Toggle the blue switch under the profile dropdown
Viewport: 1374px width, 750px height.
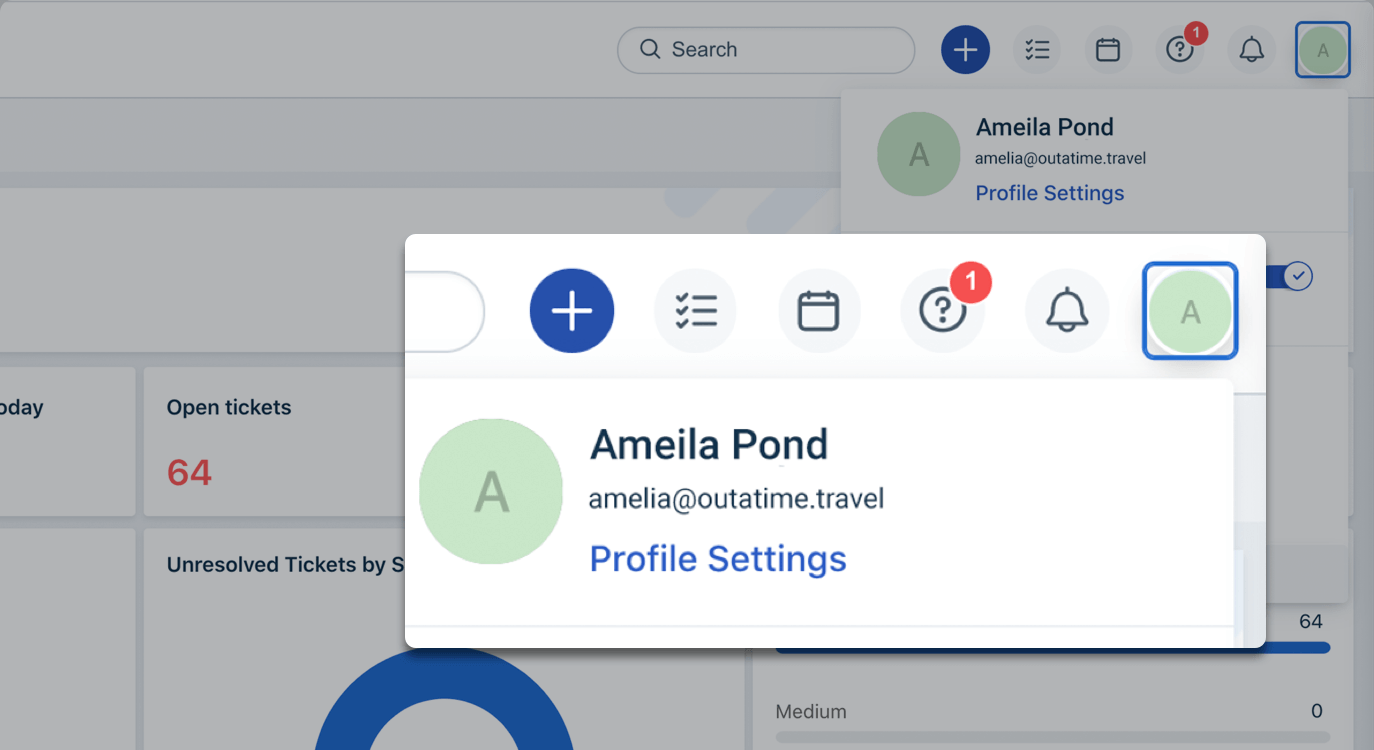[1290, 276]
